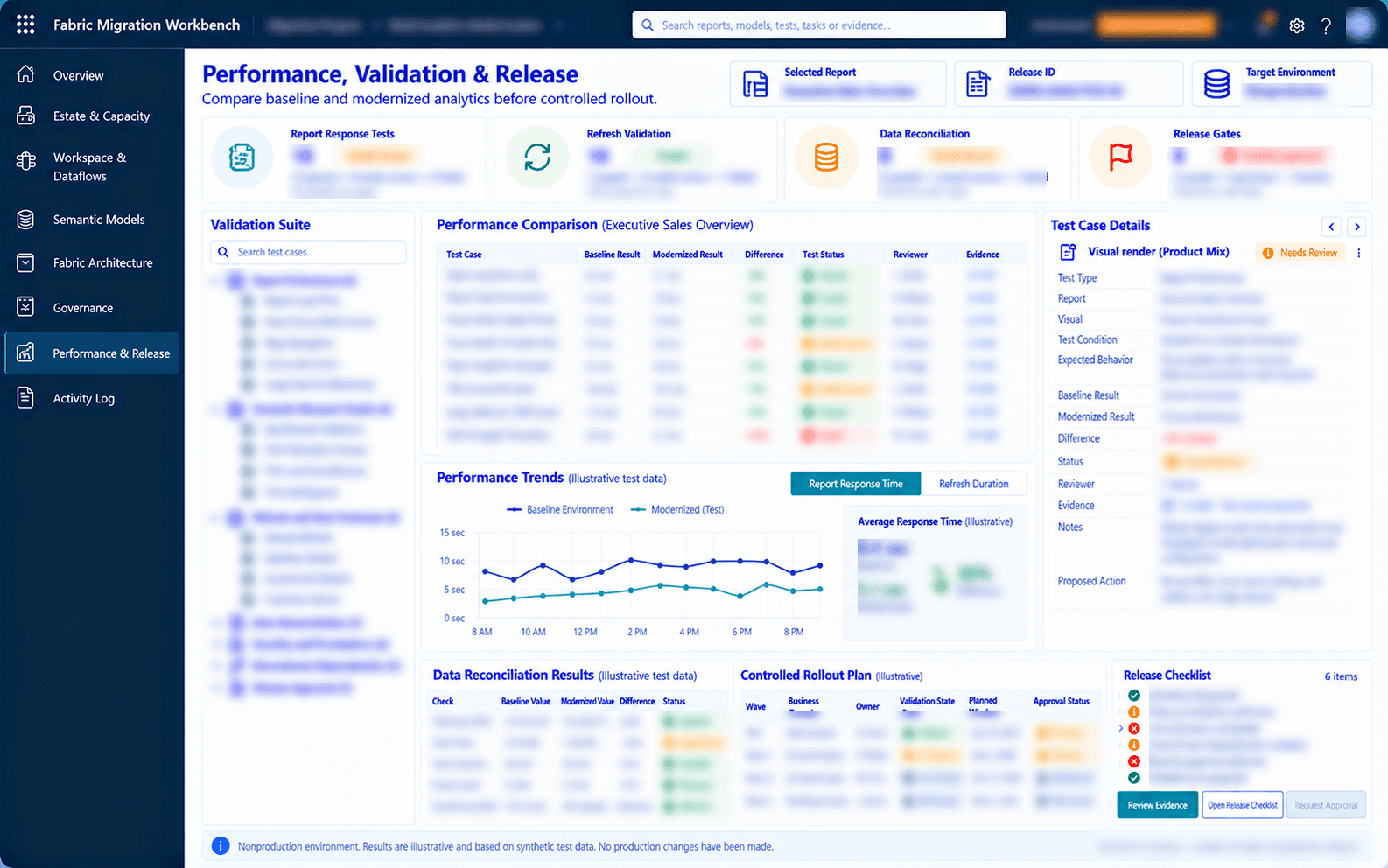Image resolution: width=1388 pixels, height=868 pixels.
Task: Go to previous test case arrow
Action: (x=1331, y=227)
